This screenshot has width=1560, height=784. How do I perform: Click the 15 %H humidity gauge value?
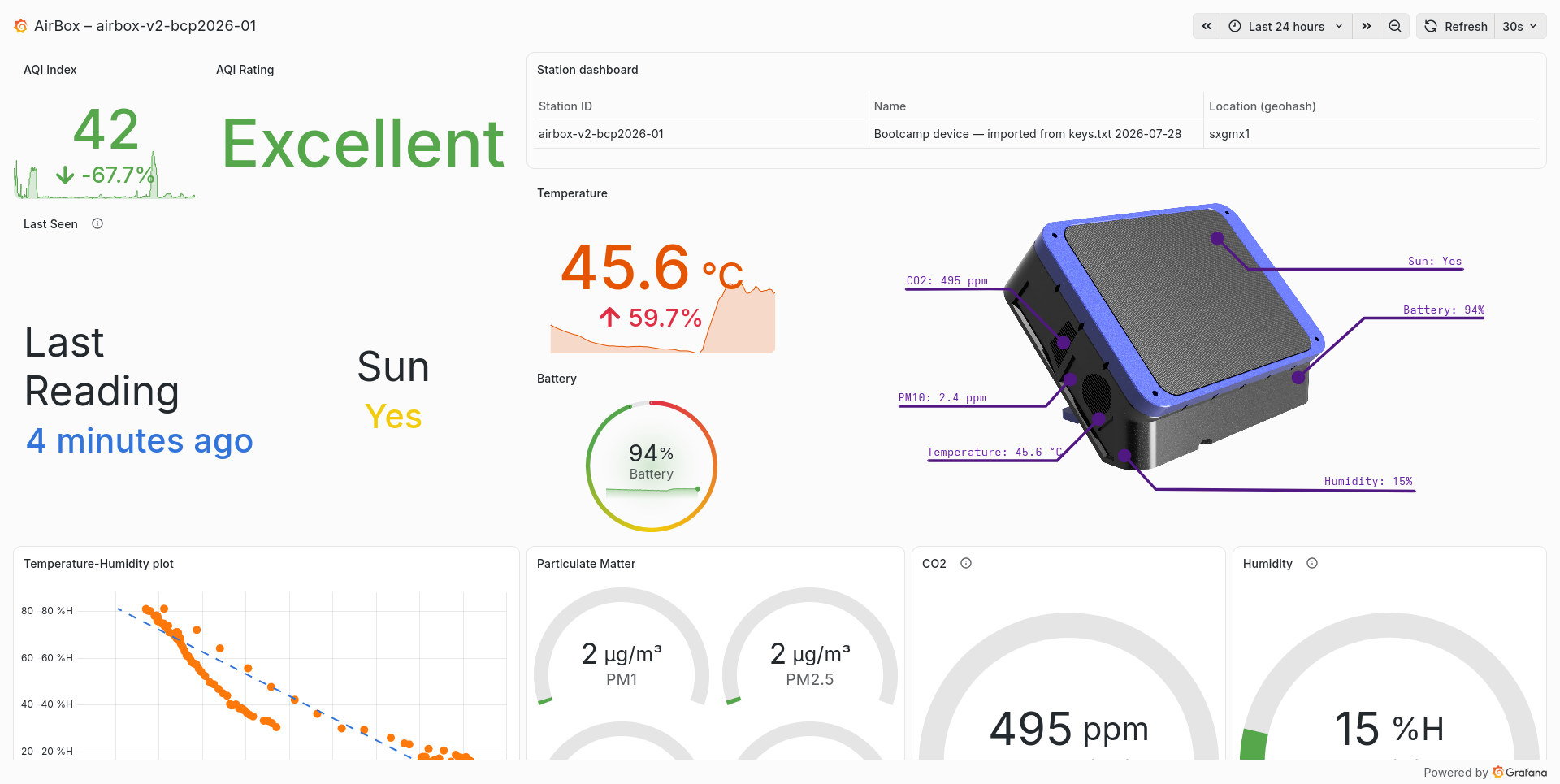point(1389,728)
